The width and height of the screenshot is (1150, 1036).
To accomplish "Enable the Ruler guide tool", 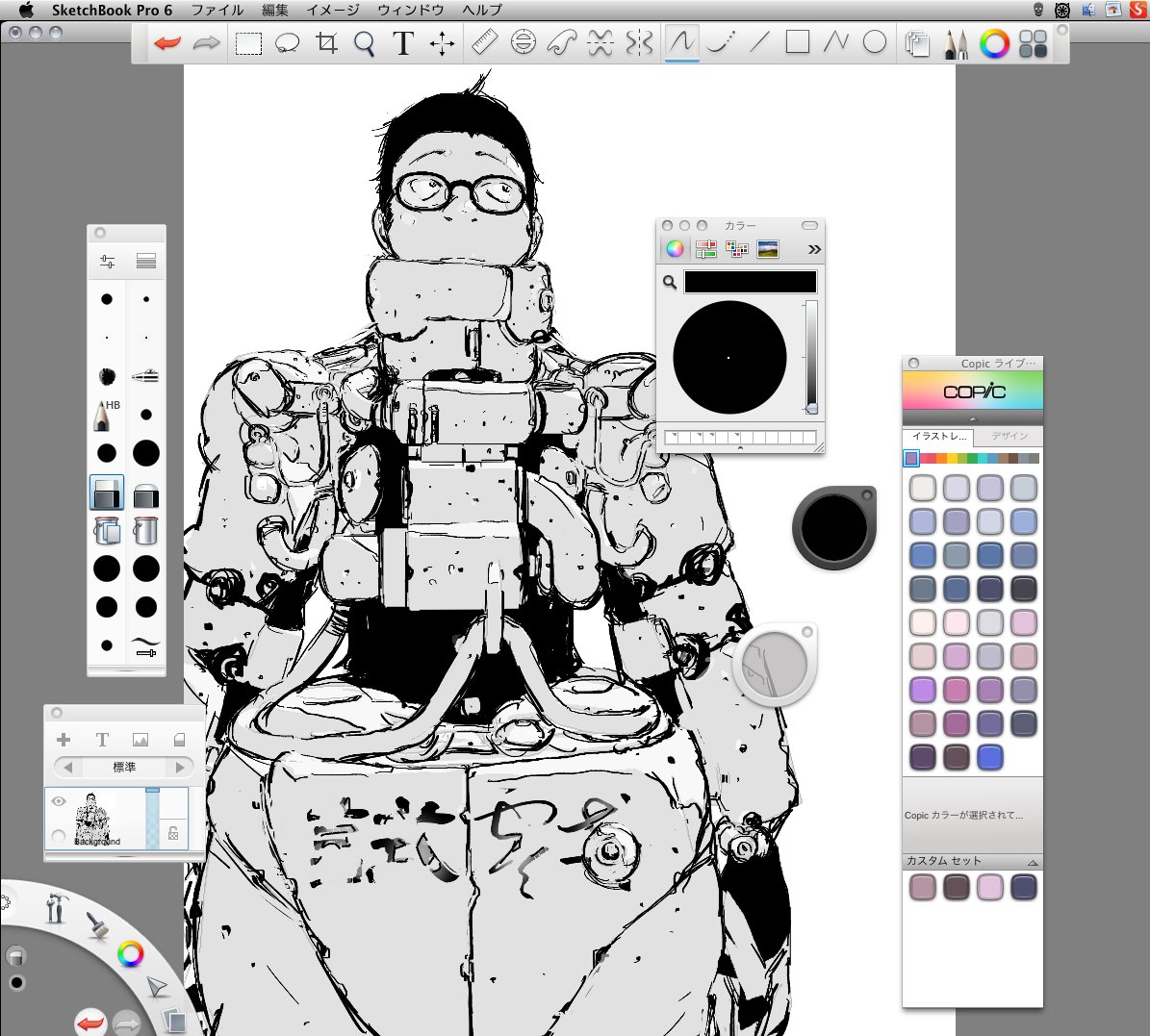I will coord(484,42).
